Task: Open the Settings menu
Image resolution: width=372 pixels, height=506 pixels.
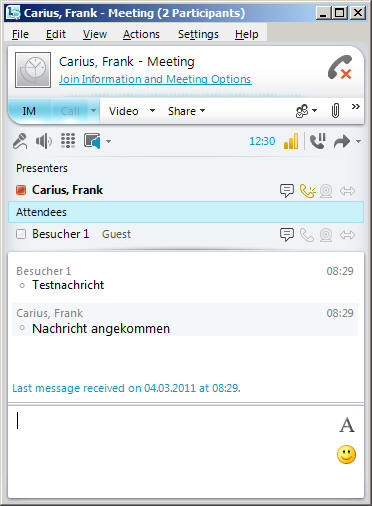Action: 198,34
